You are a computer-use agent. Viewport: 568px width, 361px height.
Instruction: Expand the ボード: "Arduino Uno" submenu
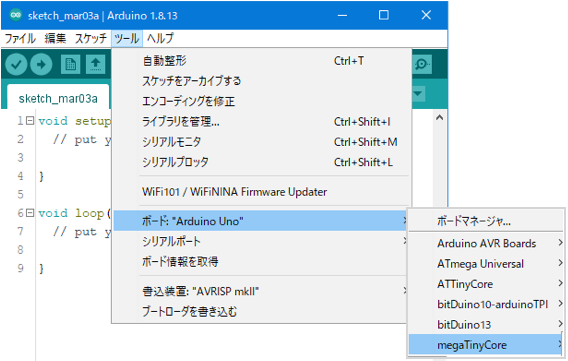260,221
